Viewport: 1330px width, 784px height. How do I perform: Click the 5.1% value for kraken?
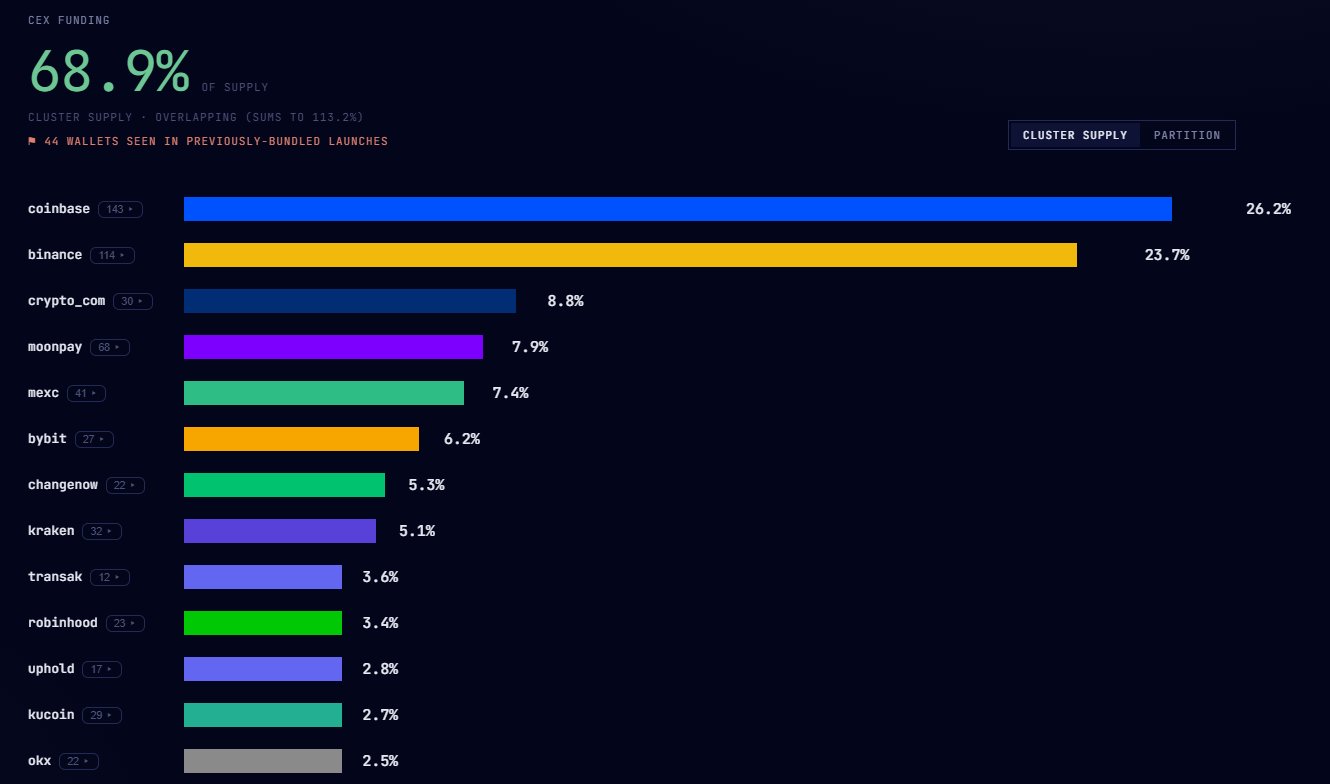417,531
